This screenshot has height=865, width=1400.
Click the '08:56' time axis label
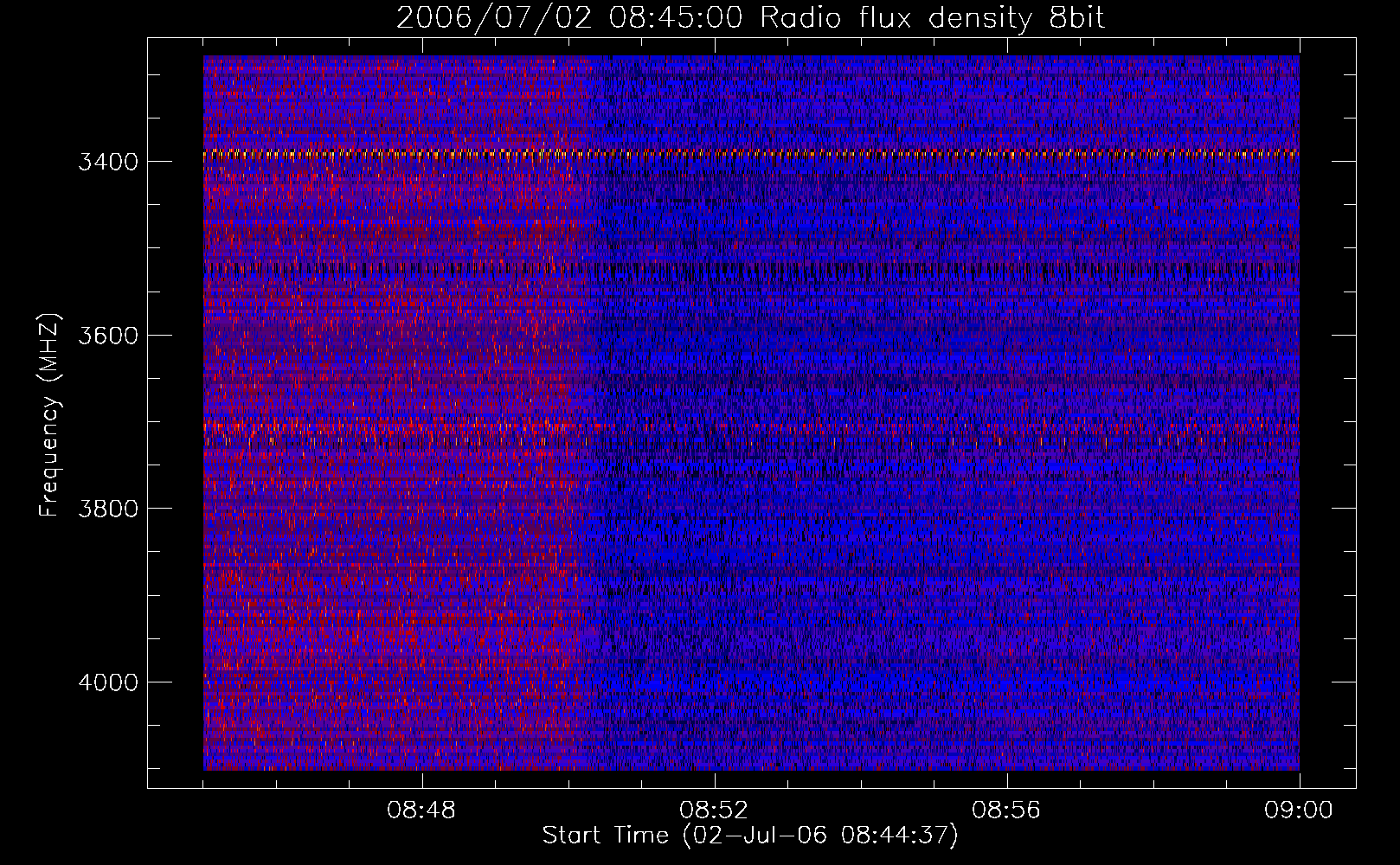click(1006, 811)
